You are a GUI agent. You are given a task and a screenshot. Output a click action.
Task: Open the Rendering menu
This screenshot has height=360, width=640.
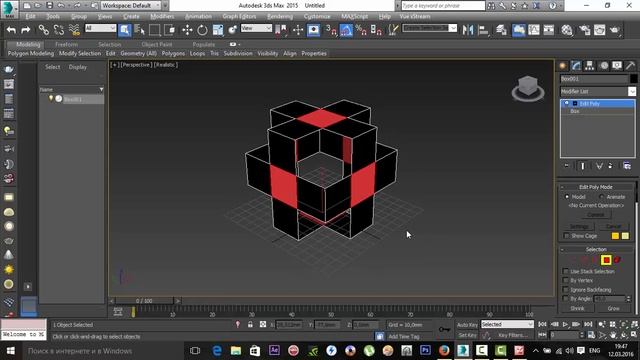coord(280,16)
